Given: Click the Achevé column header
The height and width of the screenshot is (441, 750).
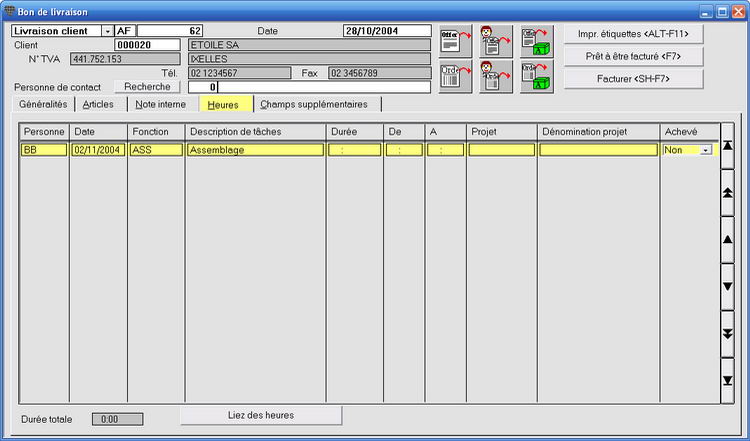Looking at the screenshot, I should 689,132.
